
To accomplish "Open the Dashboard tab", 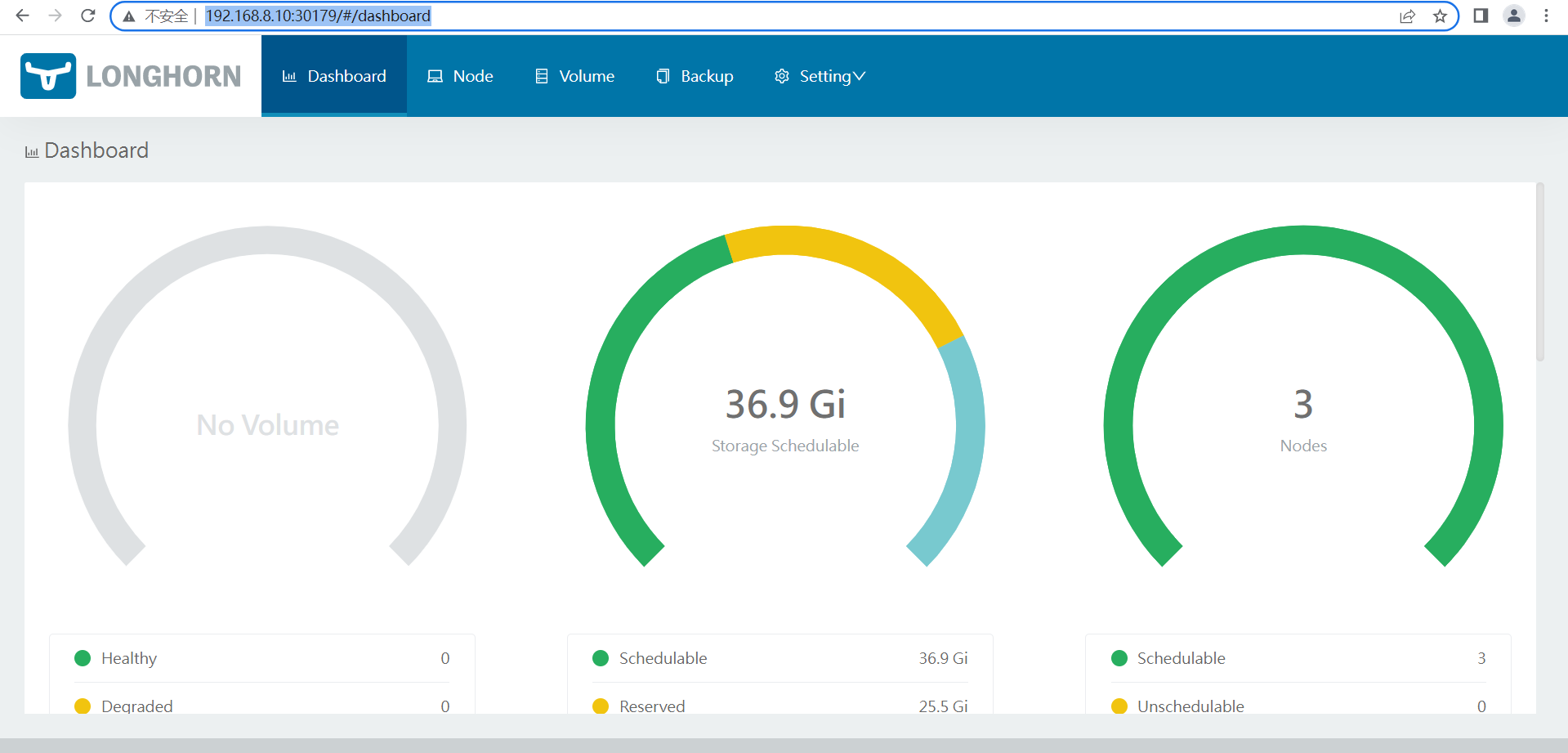I will pos(334,76).
